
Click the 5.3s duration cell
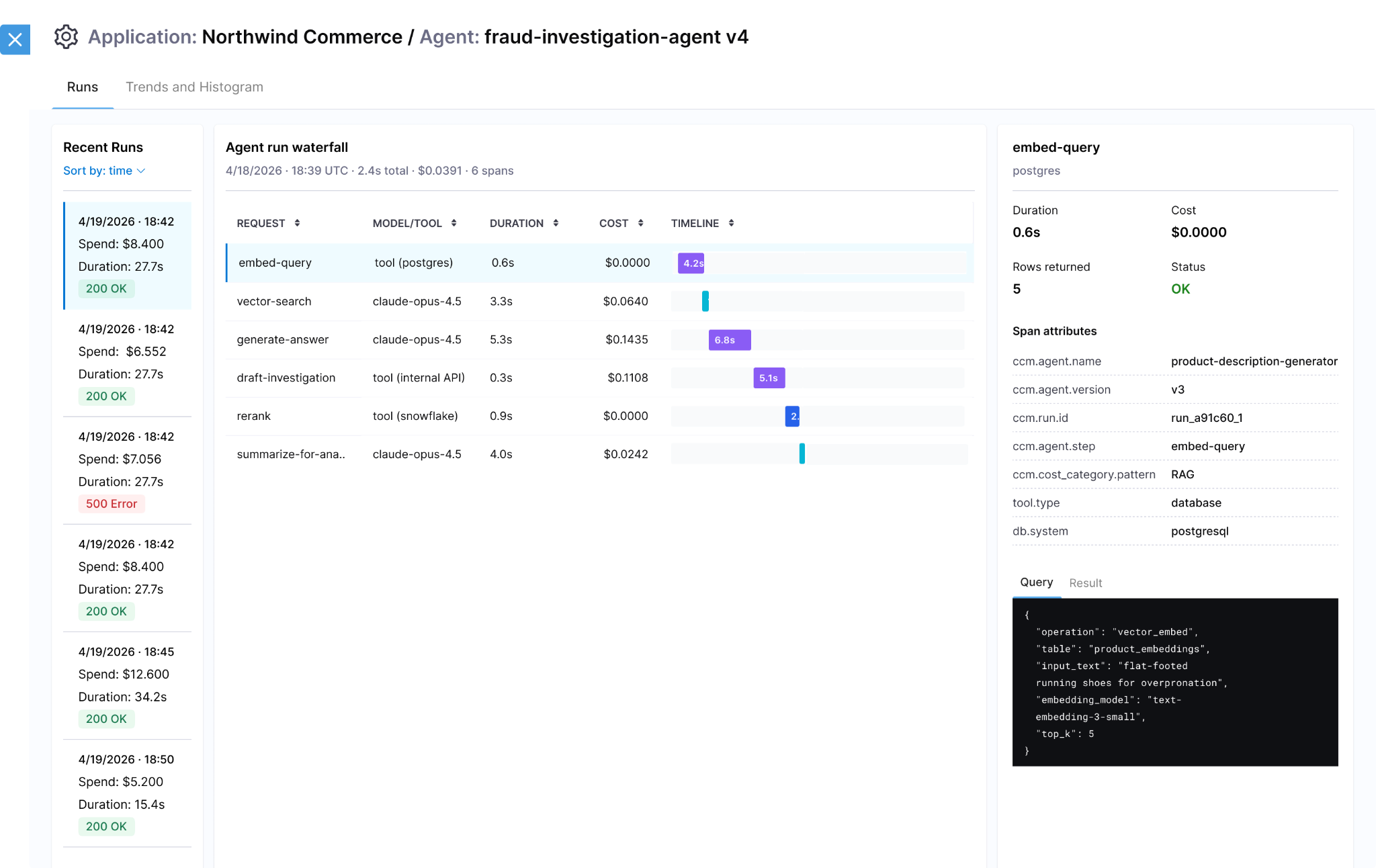(501, 340)
